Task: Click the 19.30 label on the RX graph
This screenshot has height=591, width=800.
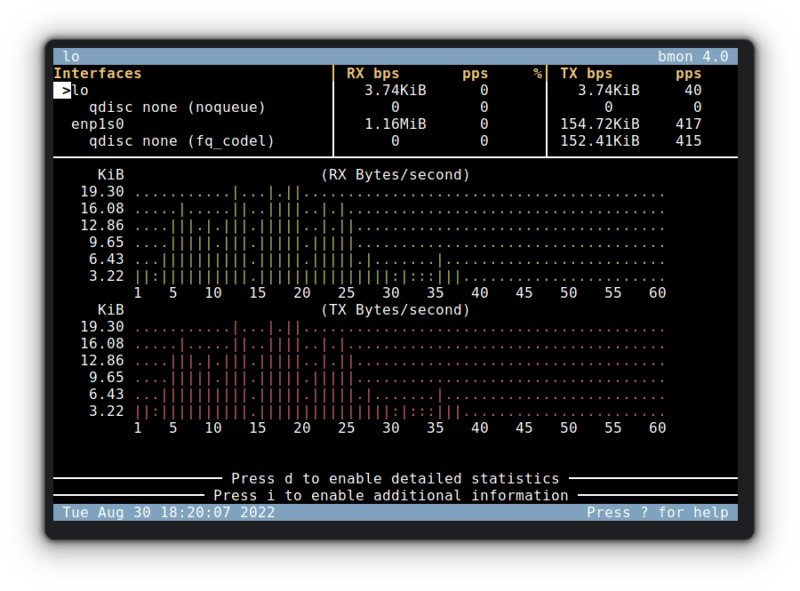Action: (102, 191)
